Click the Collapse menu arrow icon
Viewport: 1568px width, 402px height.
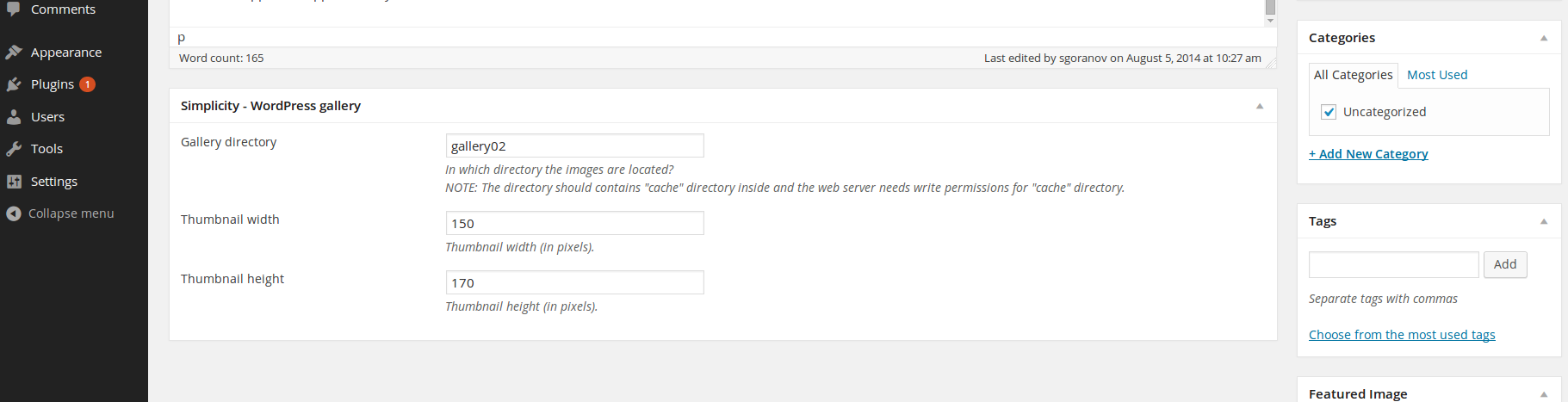tap(13, 213)
